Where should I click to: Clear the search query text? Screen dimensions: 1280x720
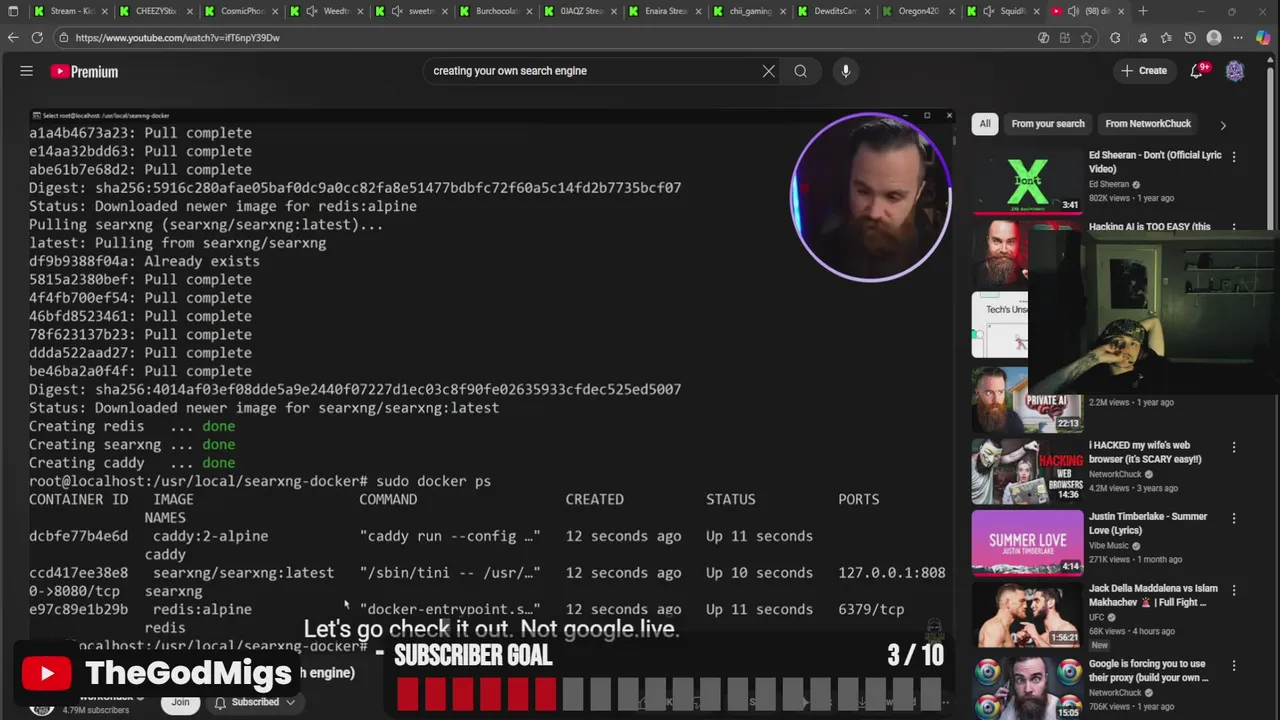point(768,71)
